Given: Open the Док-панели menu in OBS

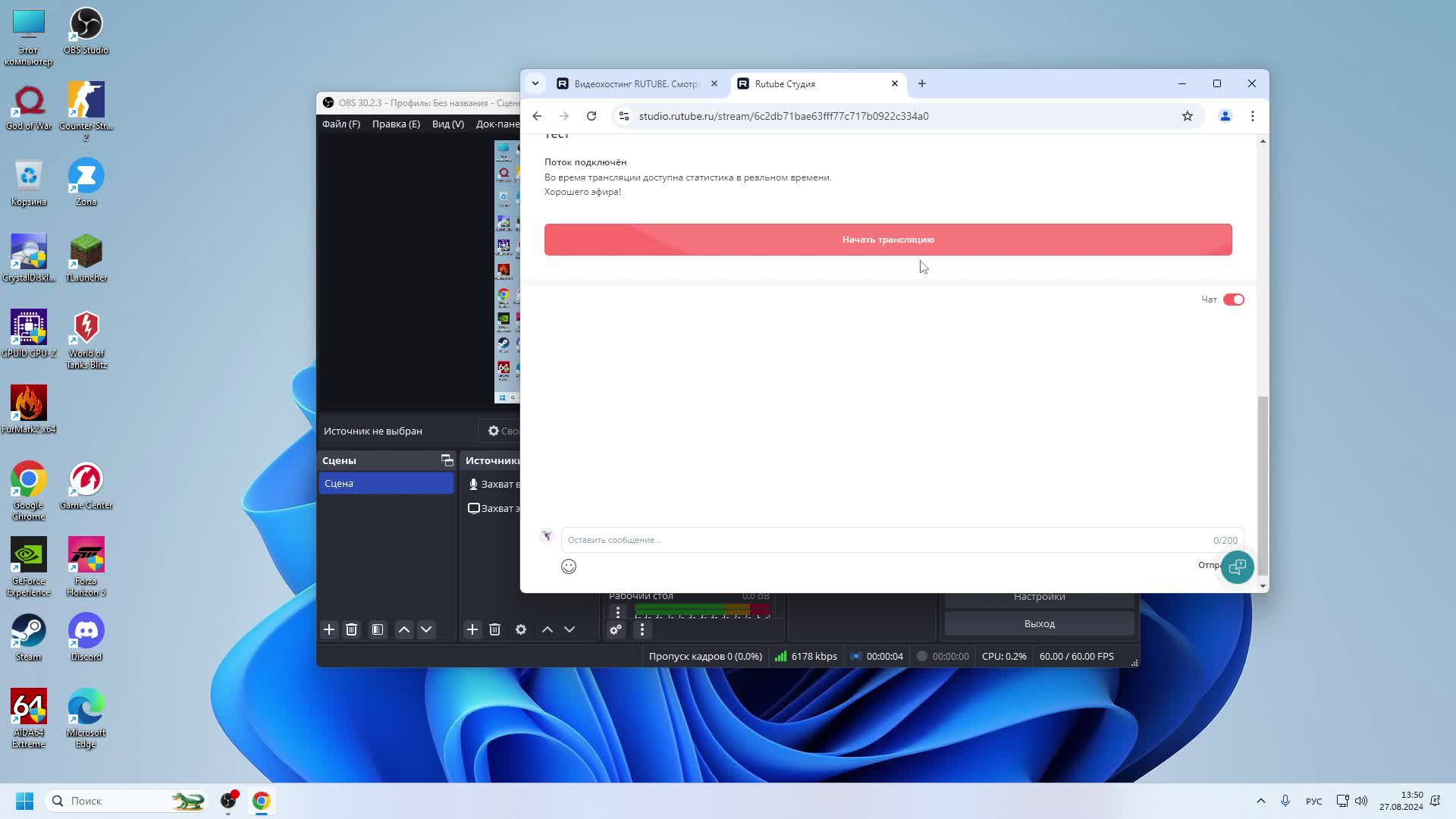Looking at the screenshot, I should pos(497,124).
